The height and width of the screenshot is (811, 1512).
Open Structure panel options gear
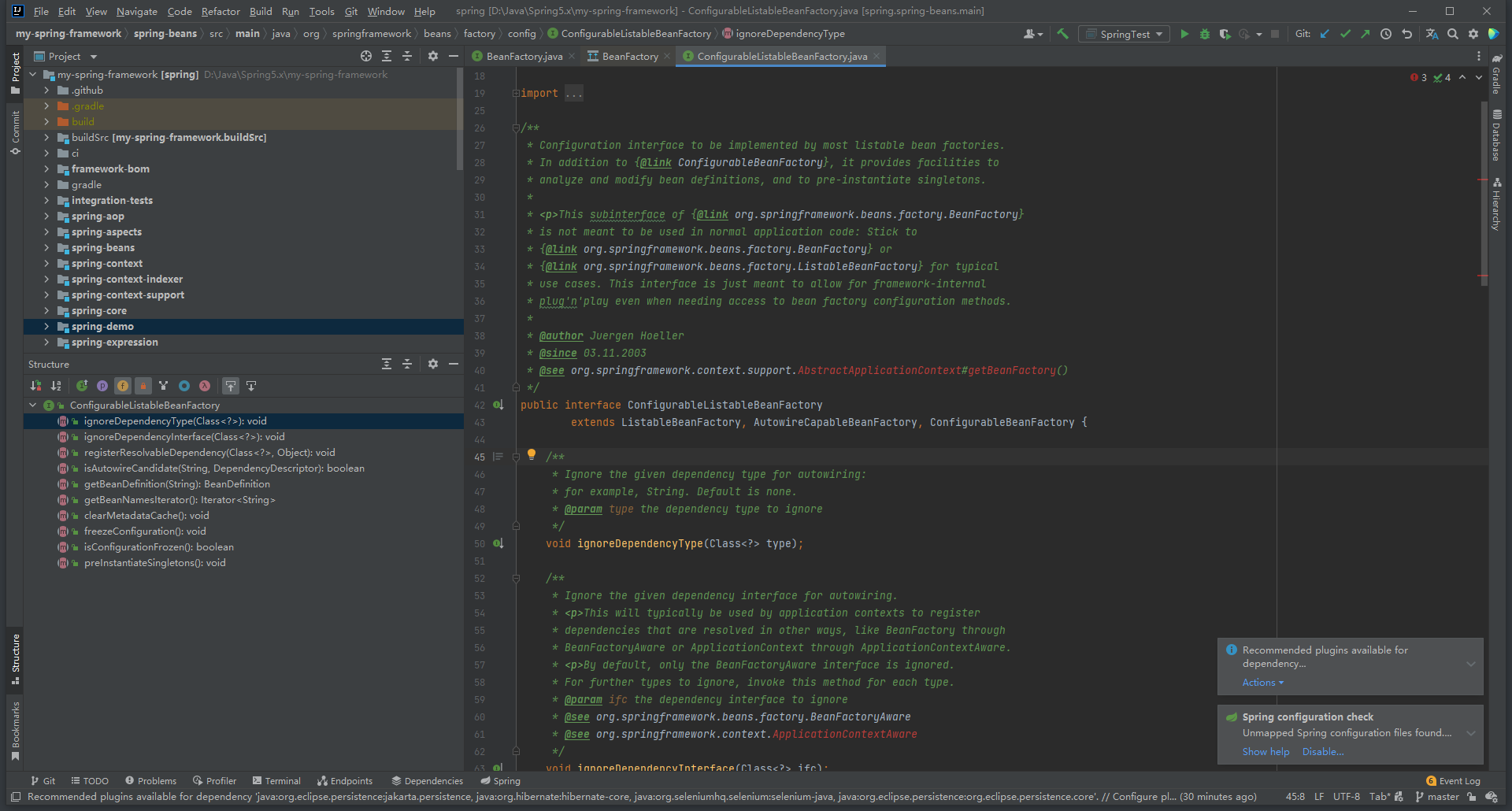pos(432,364)
